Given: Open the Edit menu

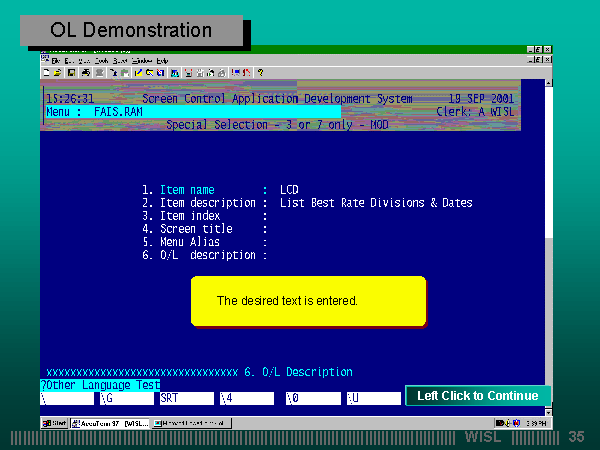Looking at the screenshot, I should 69,61.
